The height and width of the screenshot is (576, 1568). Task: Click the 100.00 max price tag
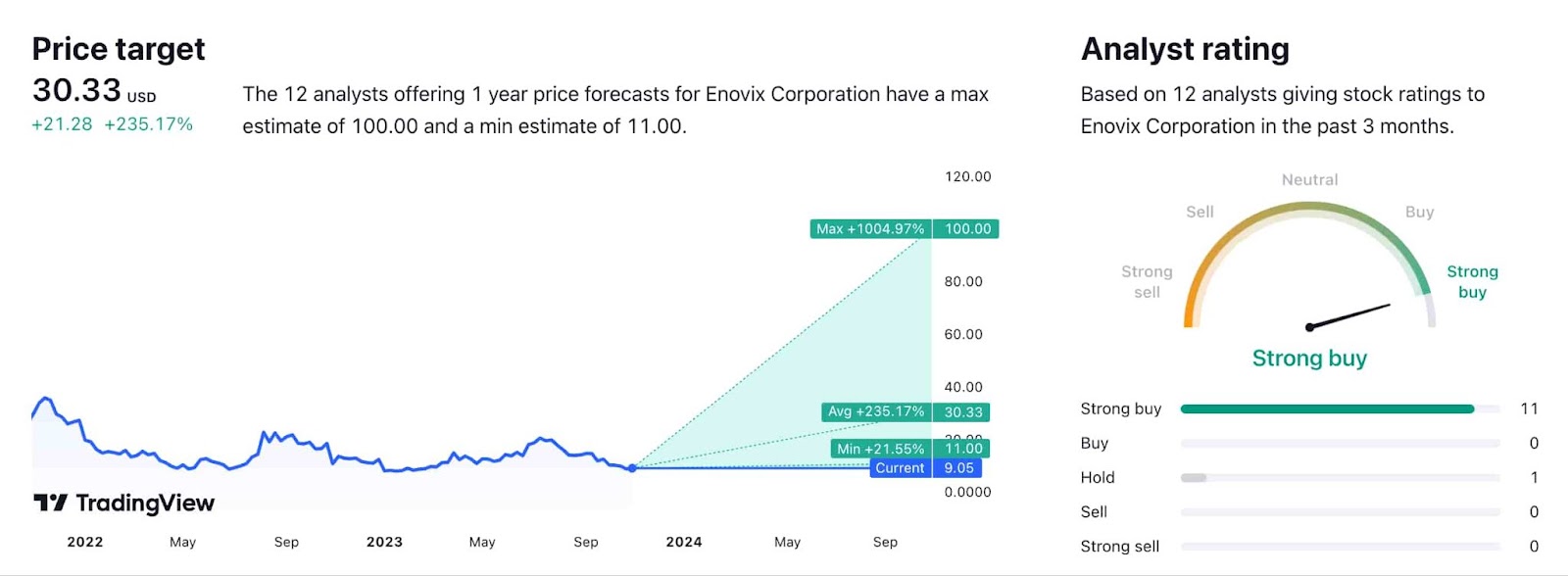[x=966, y=229]
